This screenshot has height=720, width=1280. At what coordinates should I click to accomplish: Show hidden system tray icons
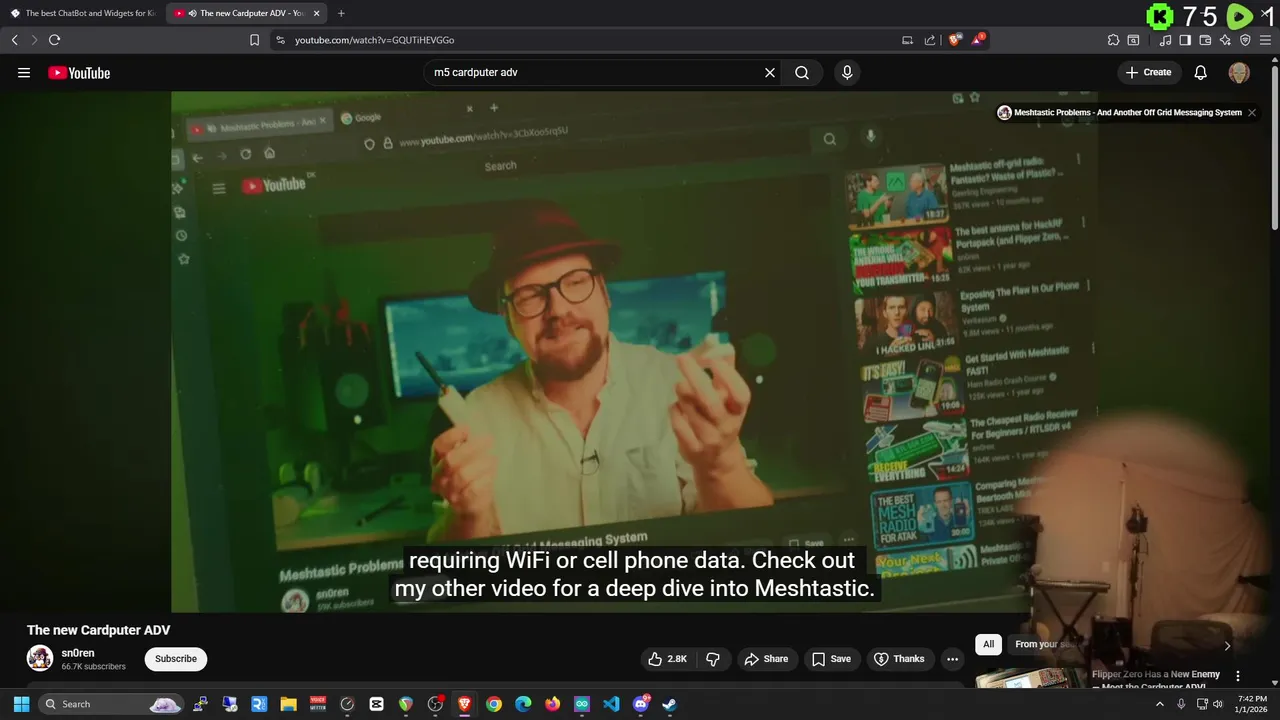click(x=1160, y=704)
